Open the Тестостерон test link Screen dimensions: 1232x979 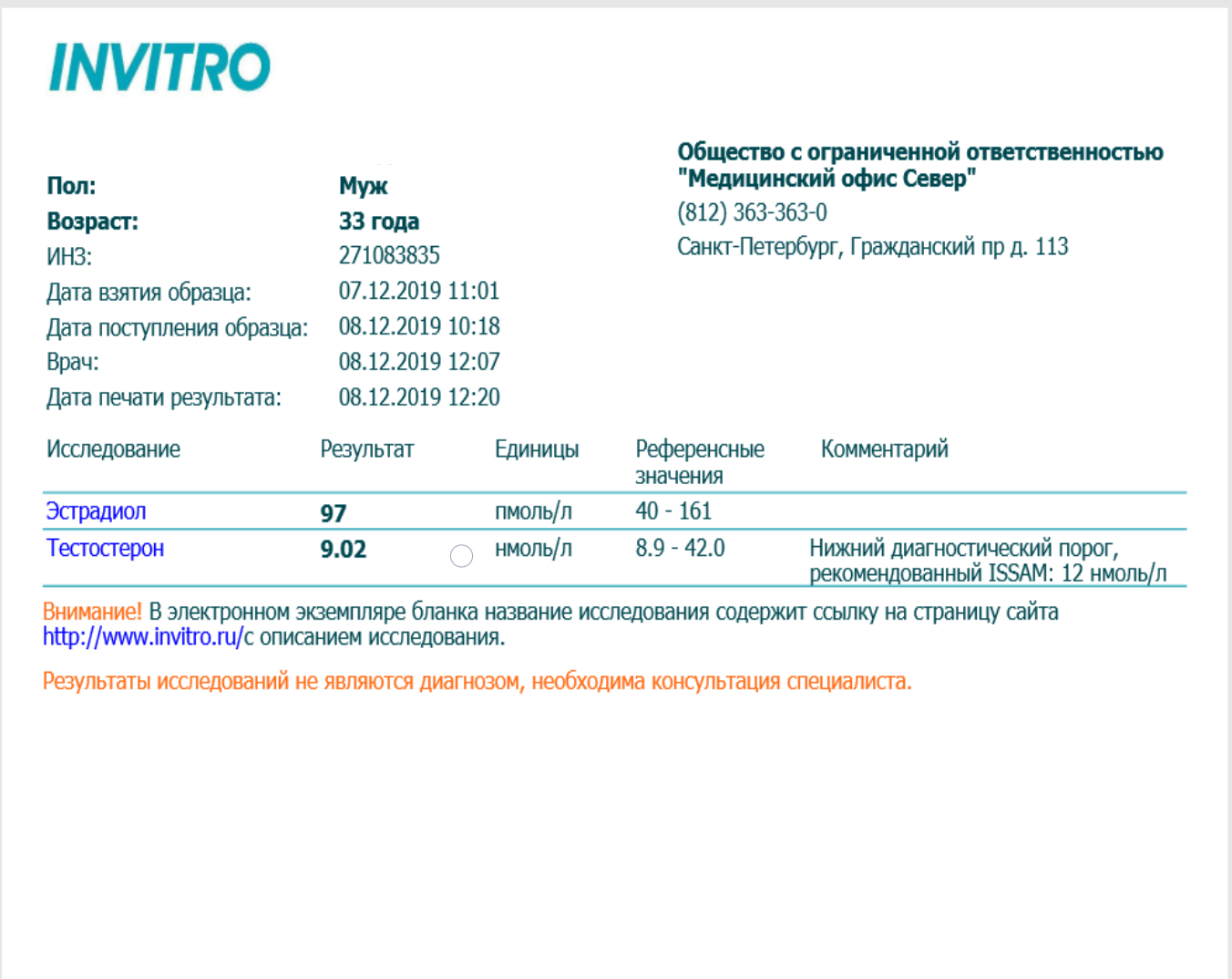point(105,549)
